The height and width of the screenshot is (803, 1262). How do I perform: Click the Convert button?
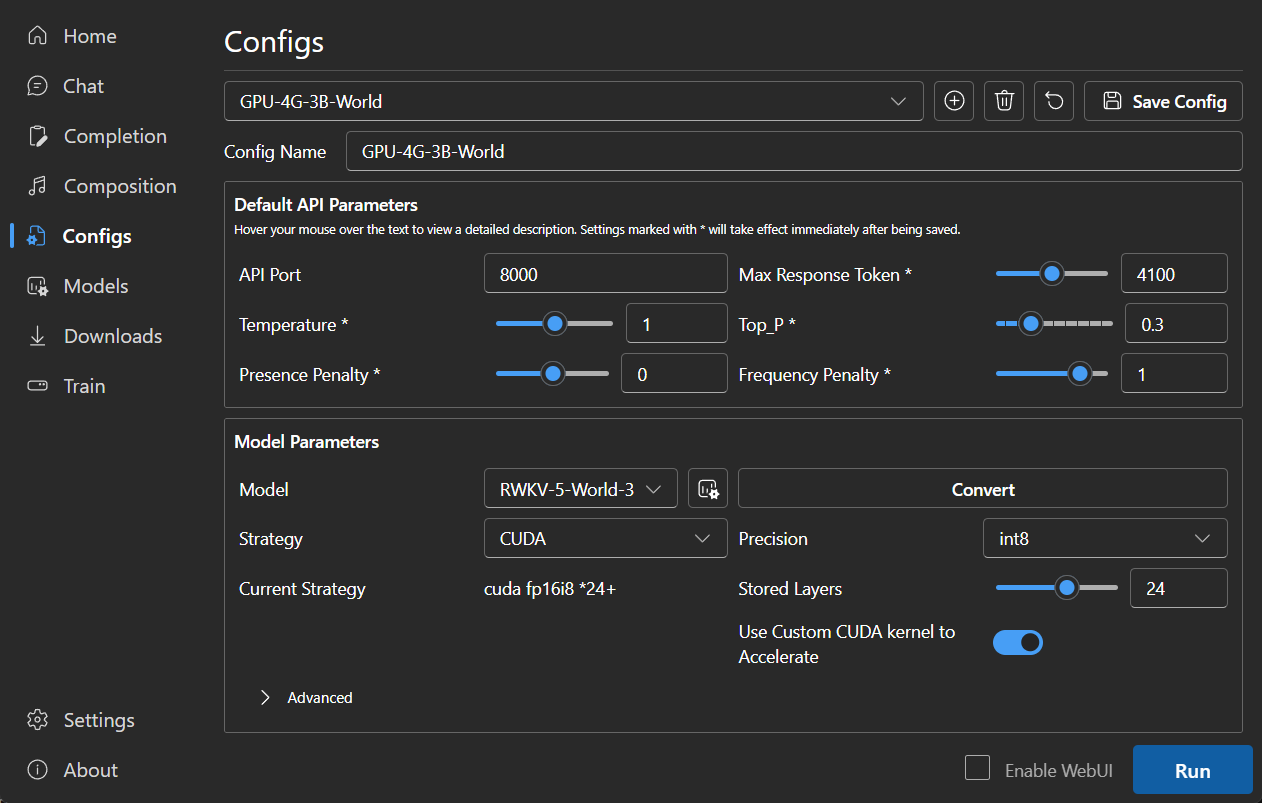pos(982,489)
